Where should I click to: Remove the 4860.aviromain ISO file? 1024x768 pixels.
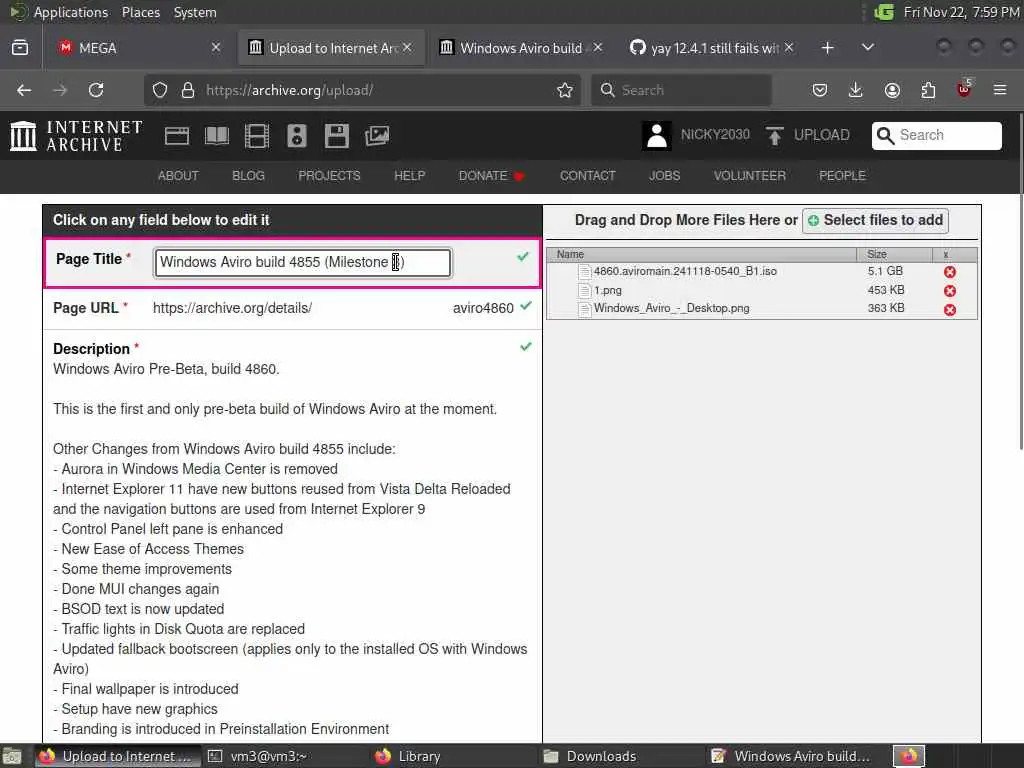pos(950,272)
